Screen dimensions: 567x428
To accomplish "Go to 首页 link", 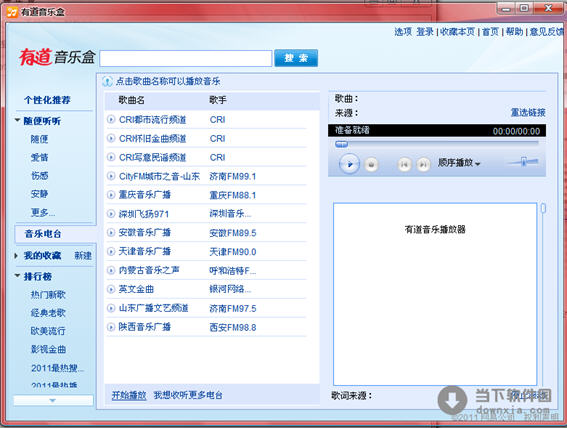I will 490,32.
